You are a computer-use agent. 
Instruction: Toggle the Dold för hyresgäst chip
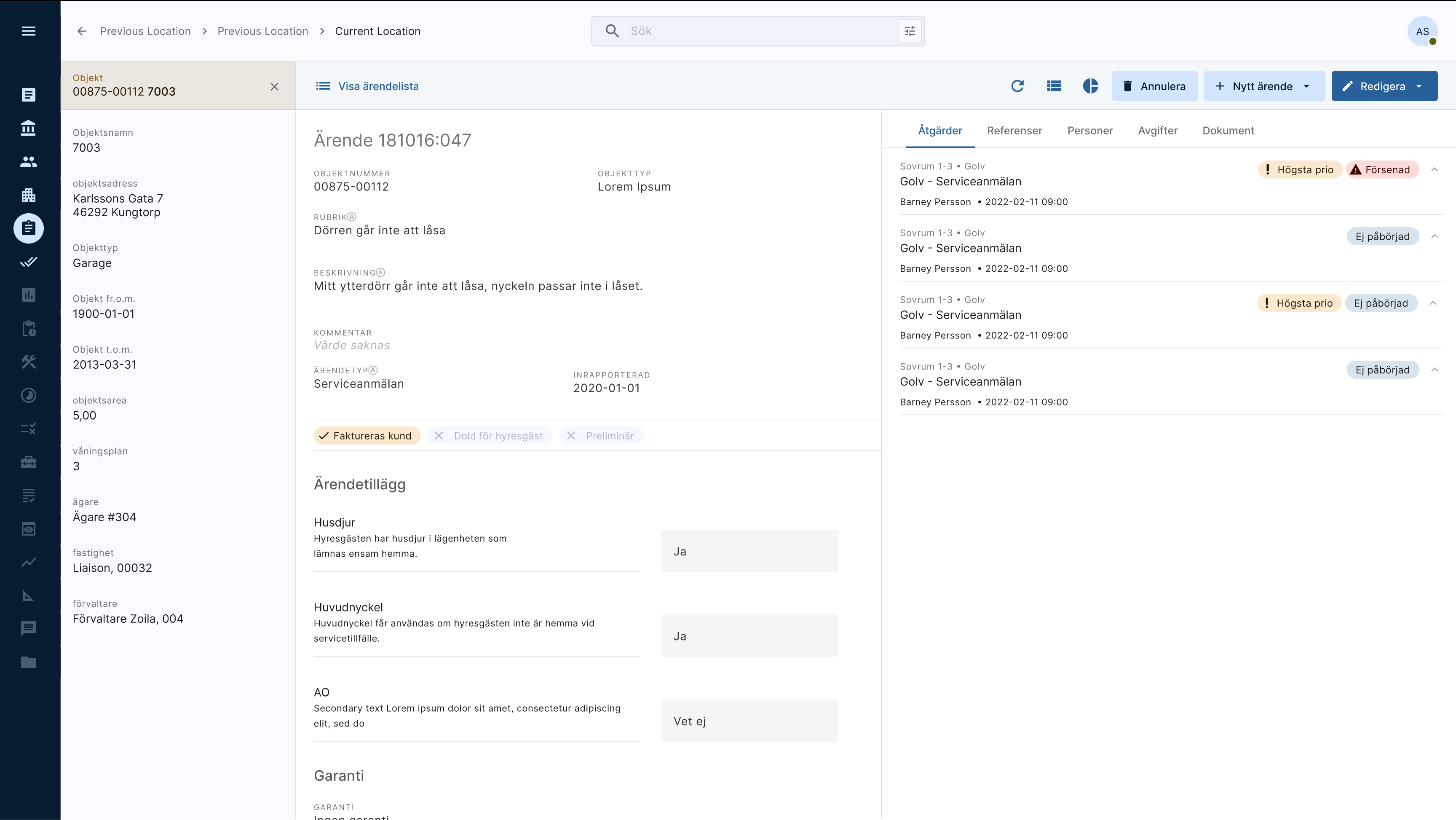click(490, 435)
